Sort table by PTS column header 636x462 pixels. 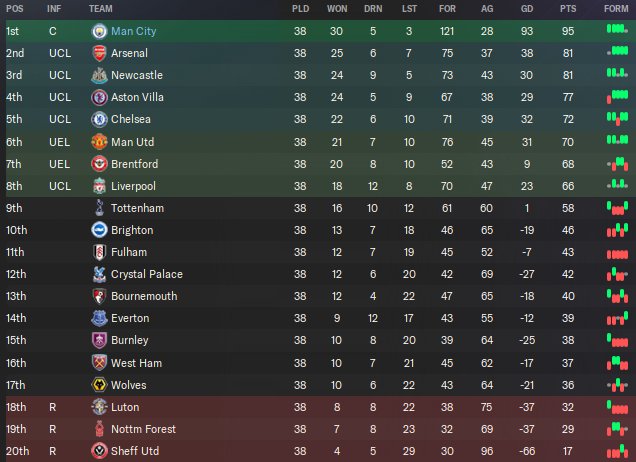tap(568, 9)
